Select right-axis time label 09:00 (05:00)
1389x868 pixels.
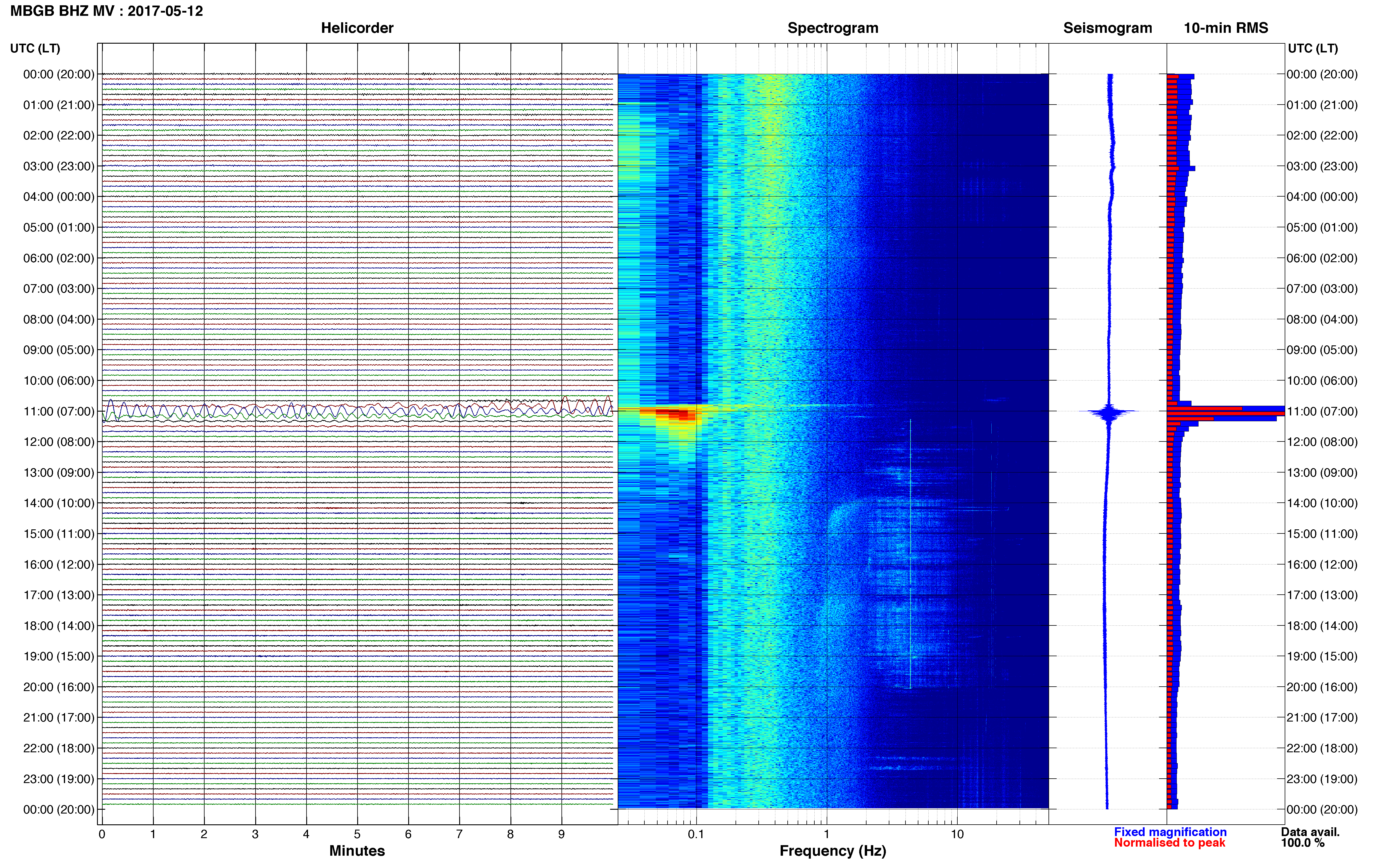pyautogui.click(x=1322, y=349)
